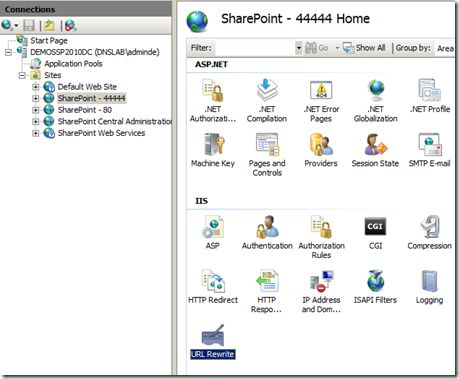459x379 pixels.
Task: Open .NET Globalization feature
Action: pos(375,100)
